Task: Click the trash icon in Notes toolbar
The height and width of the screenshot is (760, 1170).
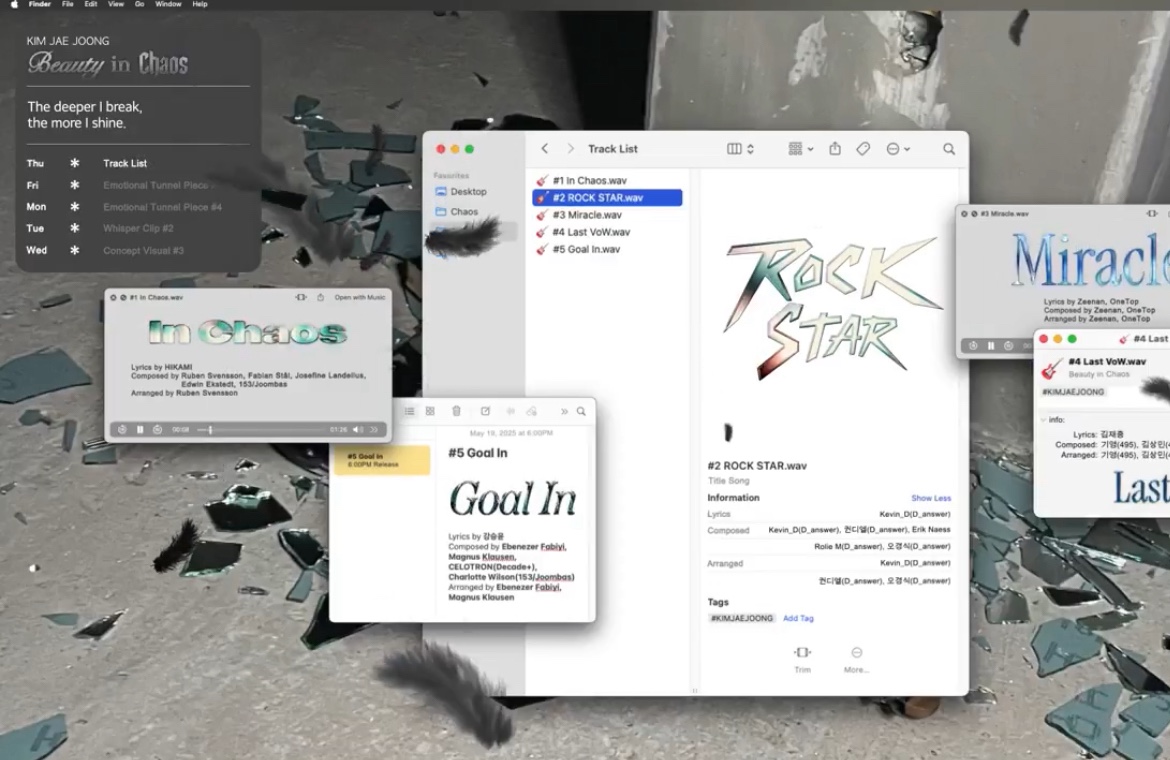Action: point(456,411)
